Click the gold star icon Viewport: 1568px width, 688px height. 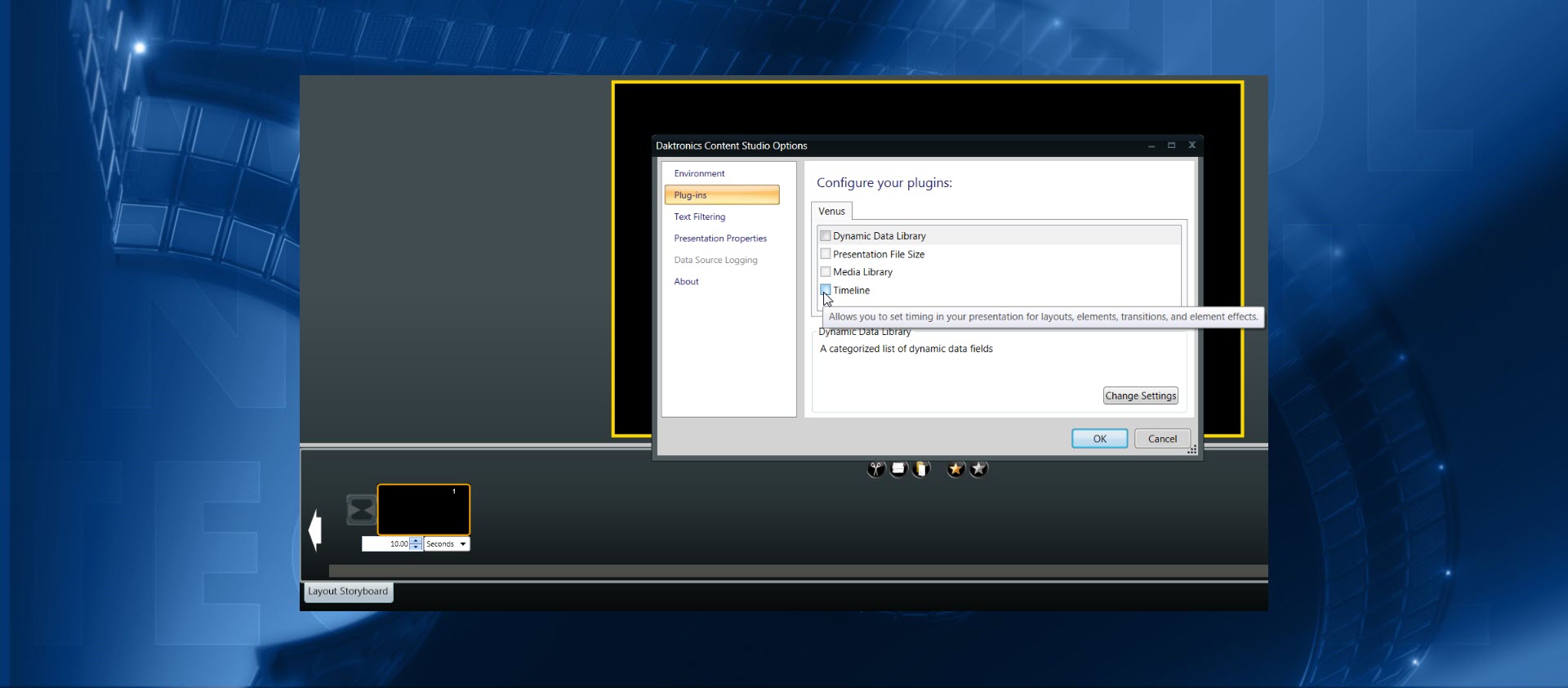(x=955, y=469)
